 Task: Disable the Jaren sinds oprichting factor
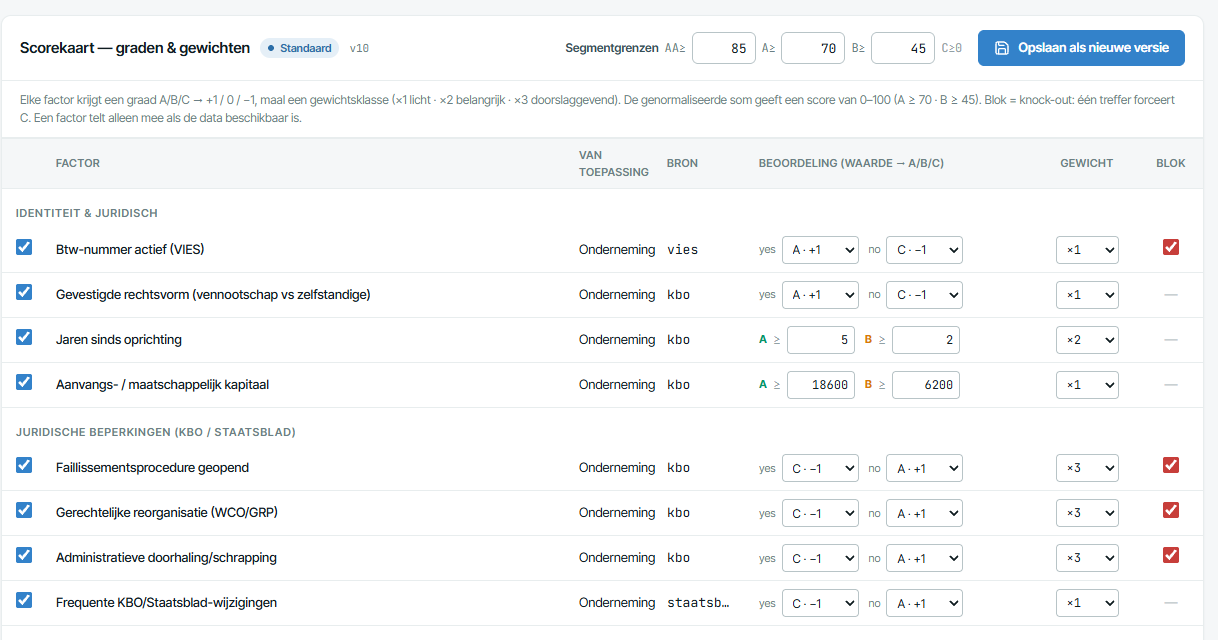24,337
